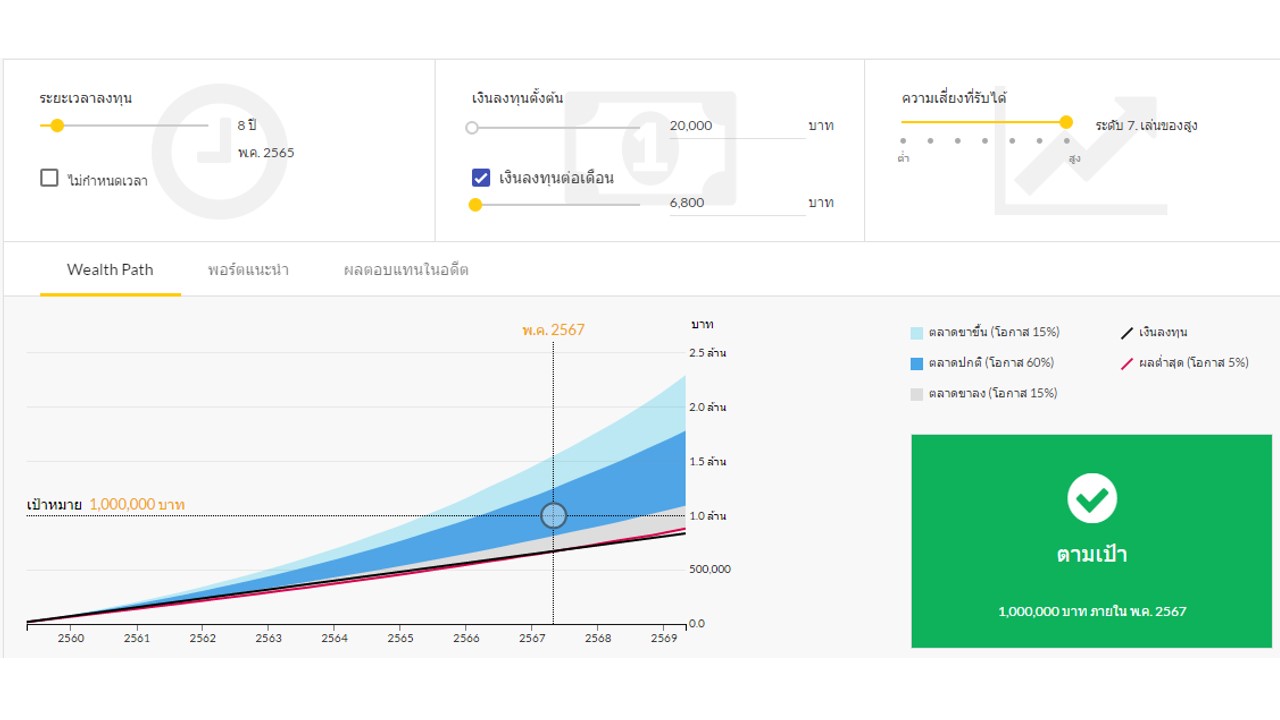Click the circle marker on the chart
The image size is (1280, 720).
point(553,516)
